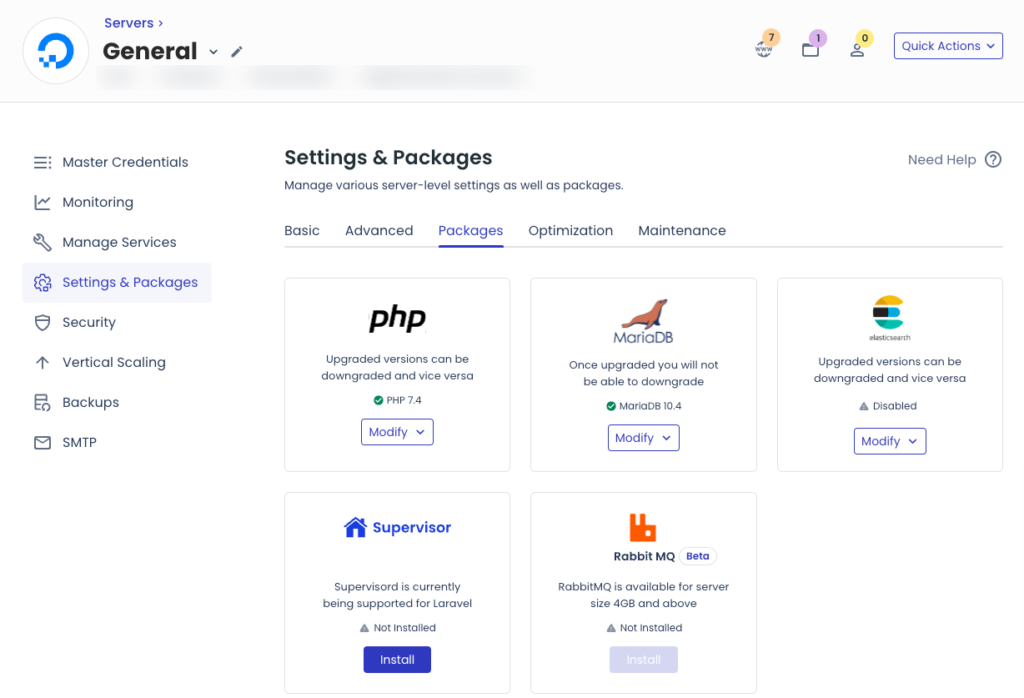The image size is (1024, 698).
Task: Switch to the Advanced tab
Action: point(379,230)
